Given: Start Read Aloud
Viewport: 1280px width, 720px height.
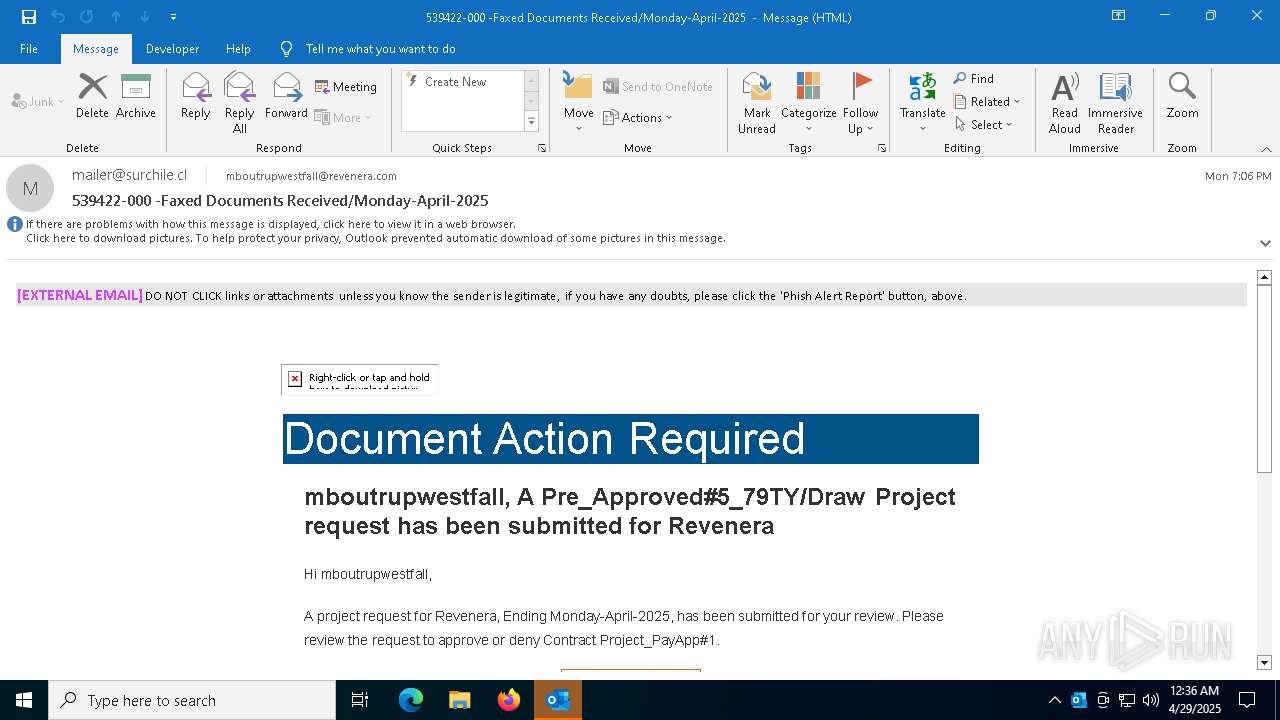Looking at the screenshot, I should 1065,102.
